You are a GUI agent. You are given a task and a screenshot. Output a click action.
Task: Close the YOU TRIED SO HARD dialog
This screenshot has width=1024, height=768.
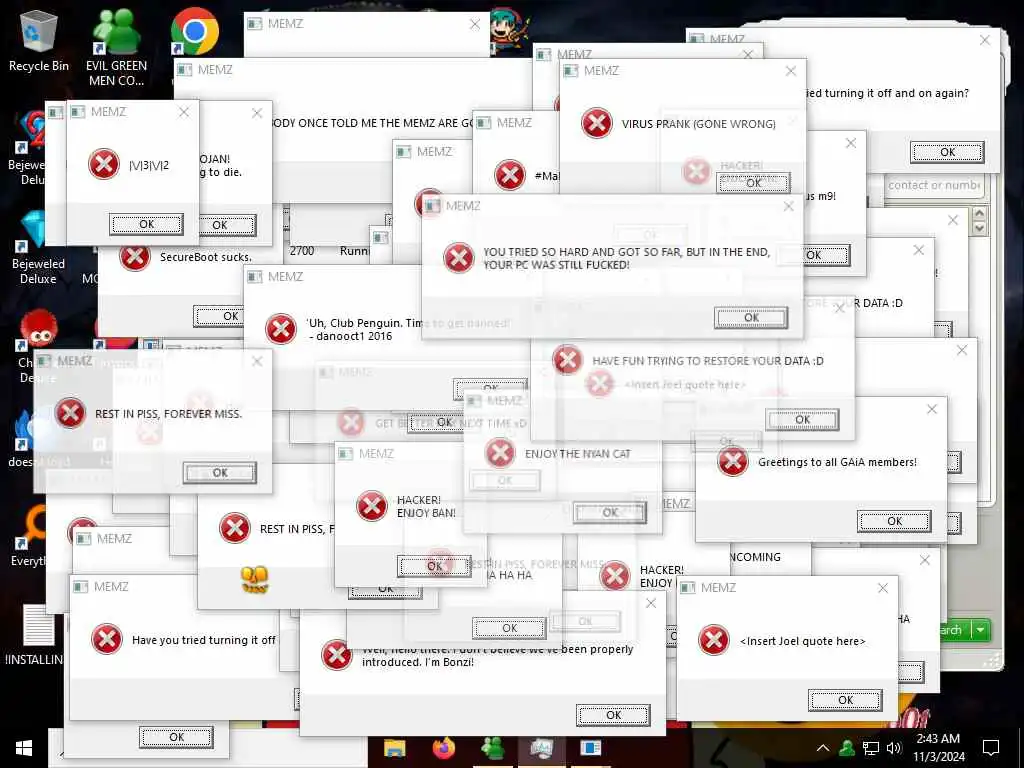click(788, 206)
